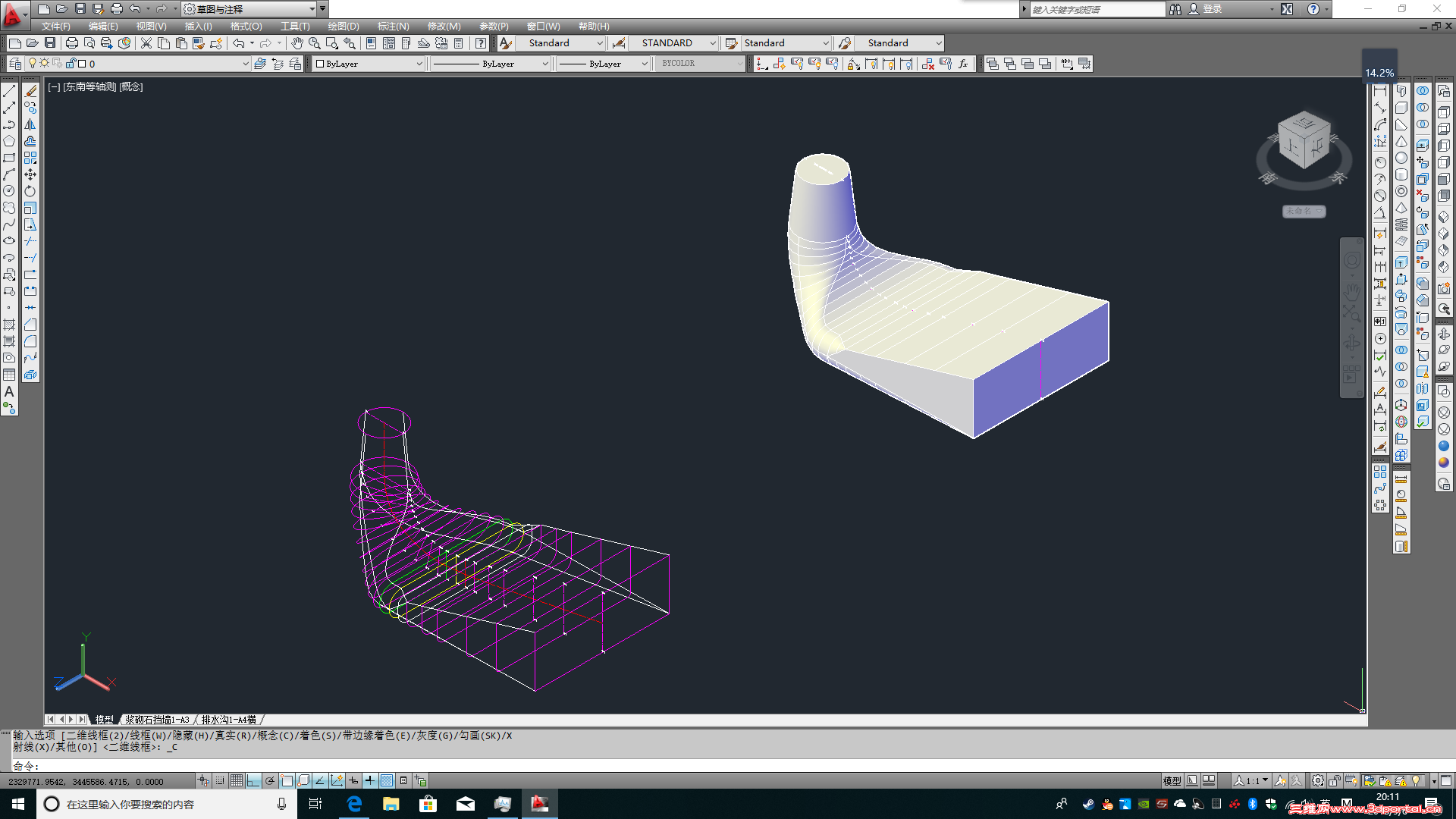Open the 视图(V) menu
Screen dimensions: 1456x819
click(x=152, y=26)
